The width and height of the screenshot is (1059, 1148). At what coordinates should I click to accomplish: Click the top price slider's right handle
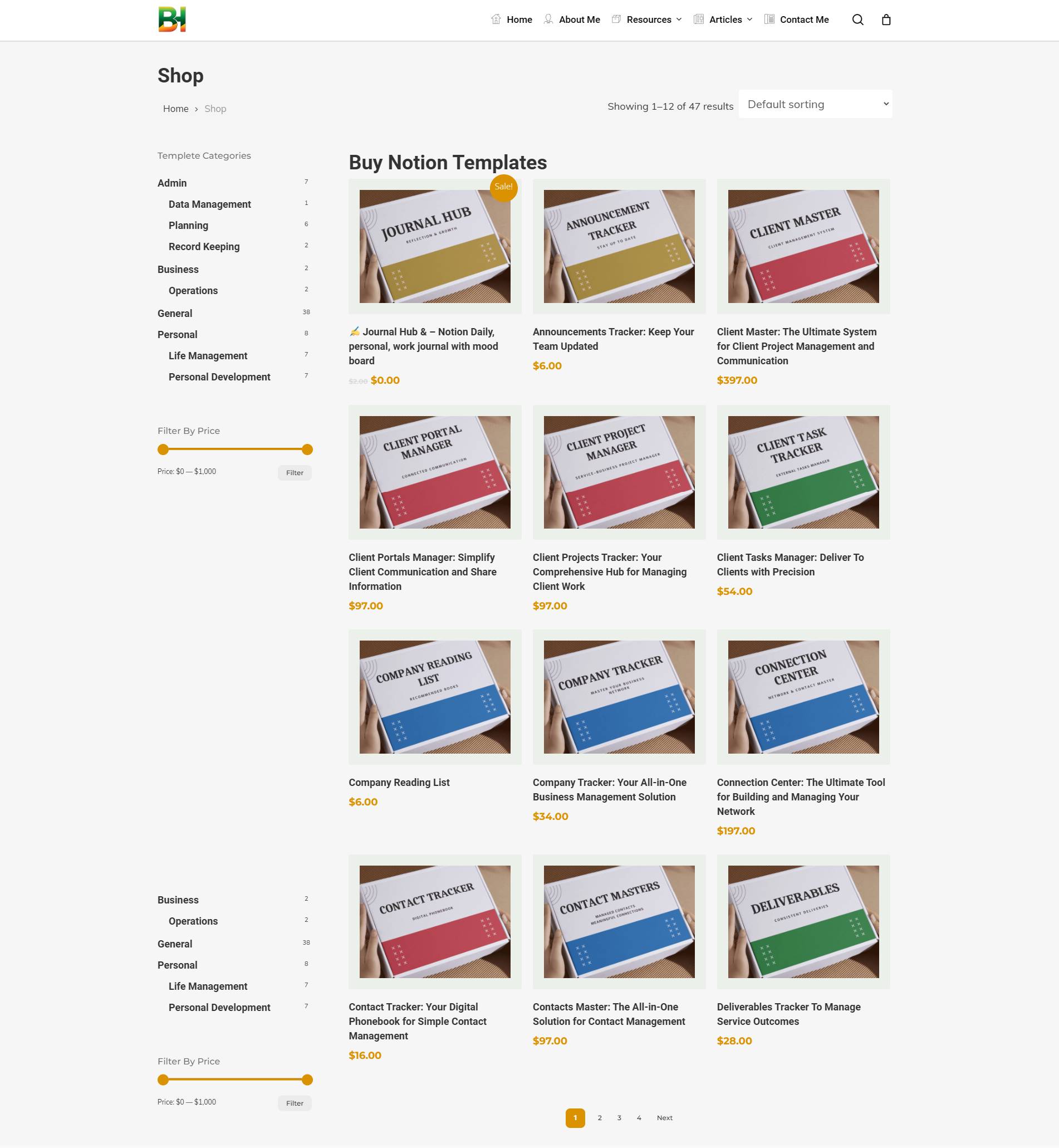click(307, 450)
